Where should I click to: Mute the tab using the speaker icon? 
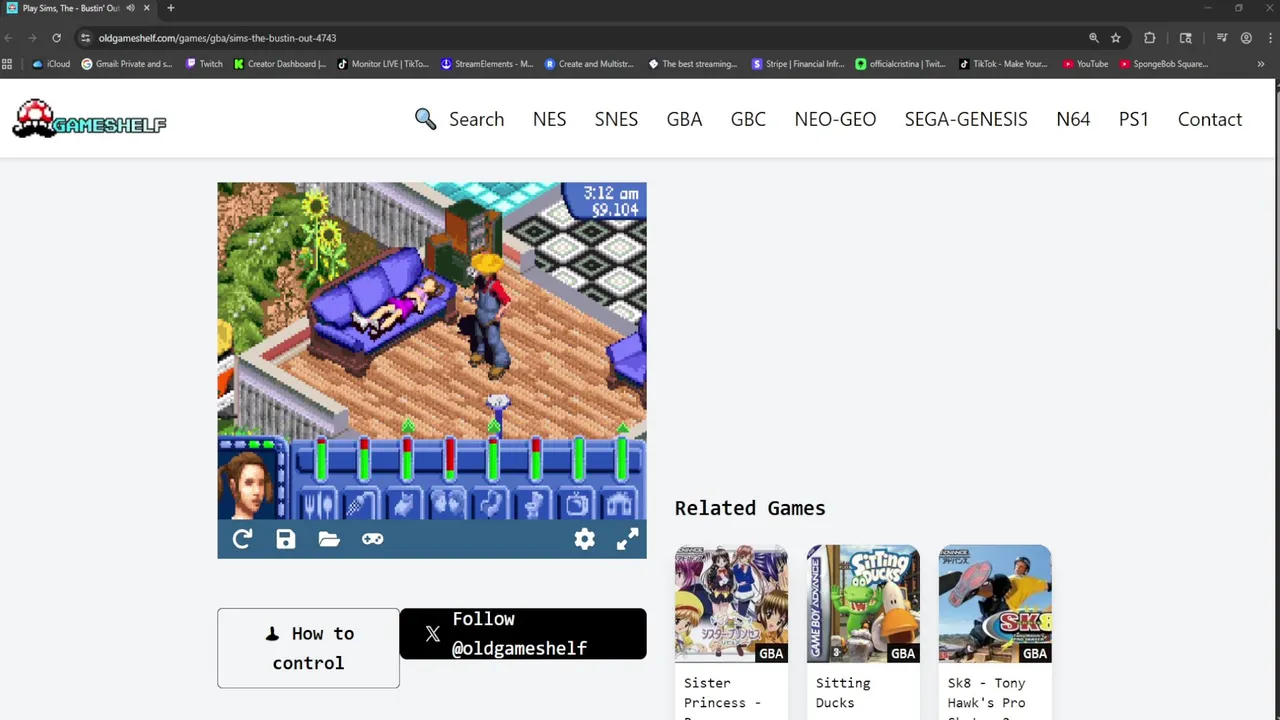coord(130,8)
